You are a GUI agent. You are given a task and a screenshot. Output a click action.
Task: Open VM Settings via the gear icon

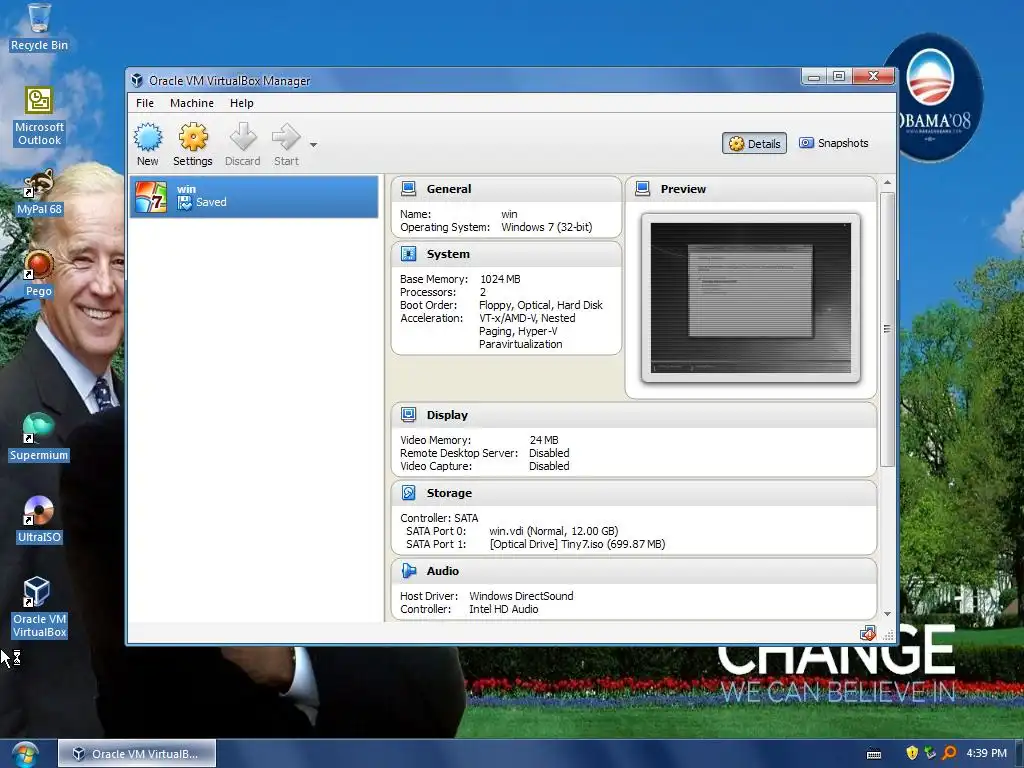193,144
